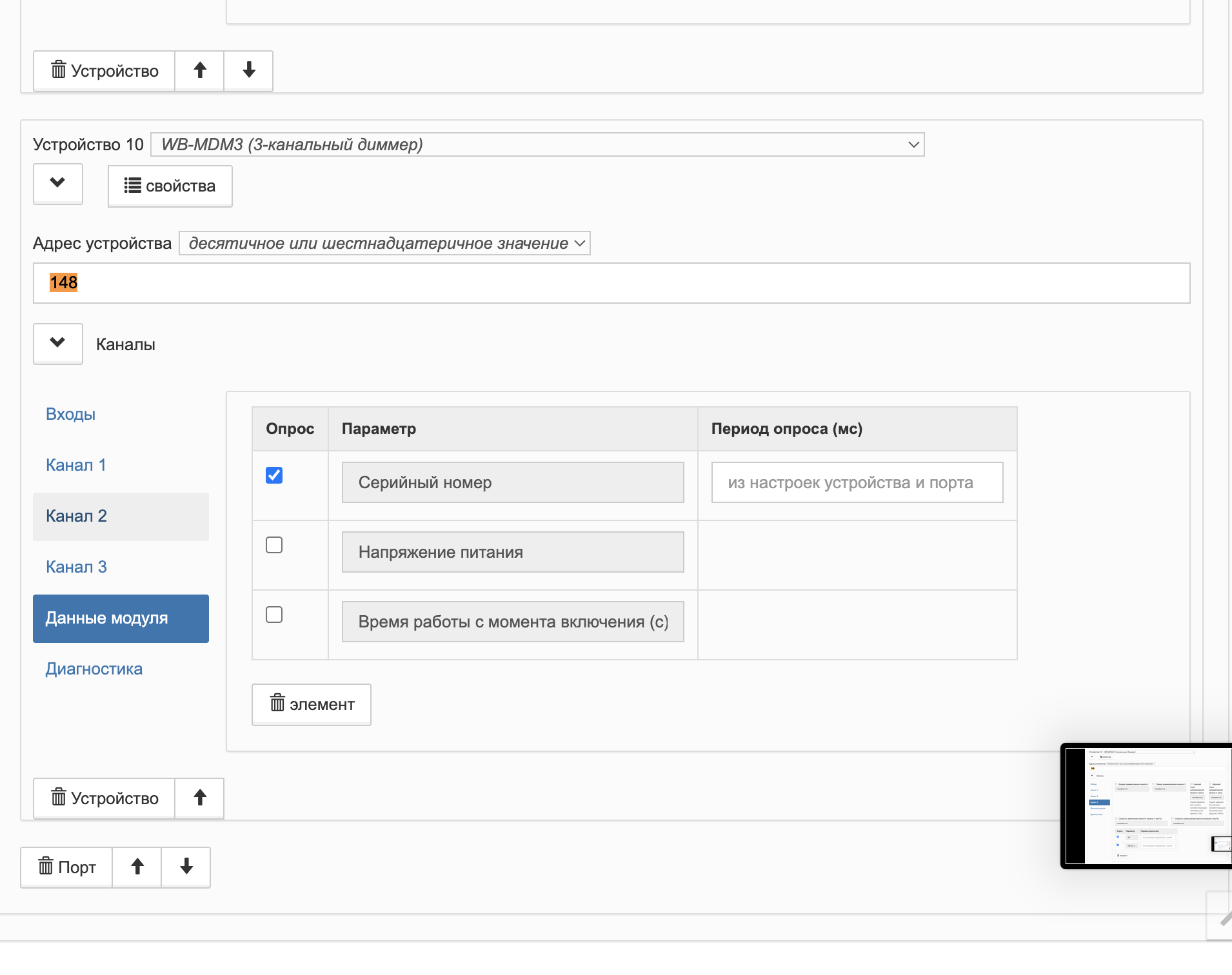Move upper device up with arrow
1232x975 pixels.
tap(200, 70)
